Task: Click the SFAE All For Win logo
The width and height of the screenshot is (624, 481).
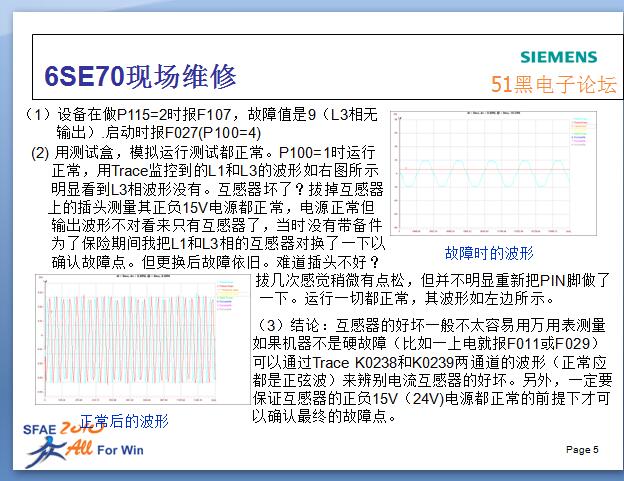Action: click(84, 445)
